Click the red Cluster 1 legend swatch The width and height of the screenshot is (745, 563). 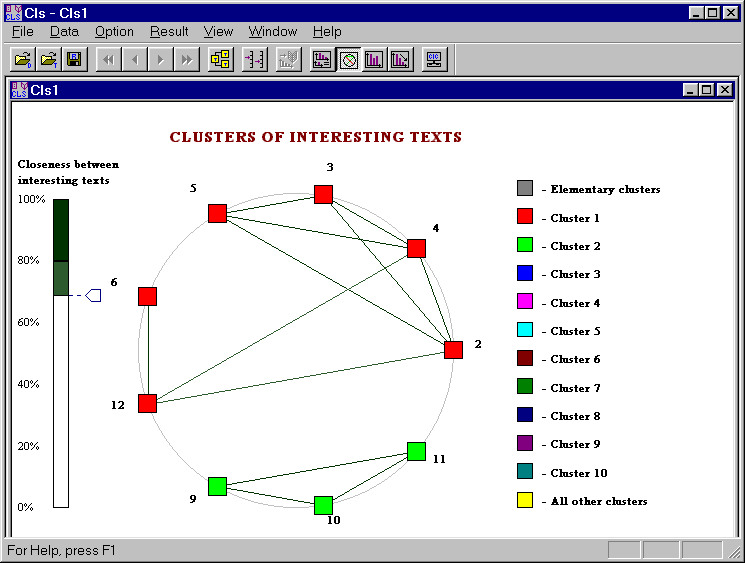tap(525, 216)
